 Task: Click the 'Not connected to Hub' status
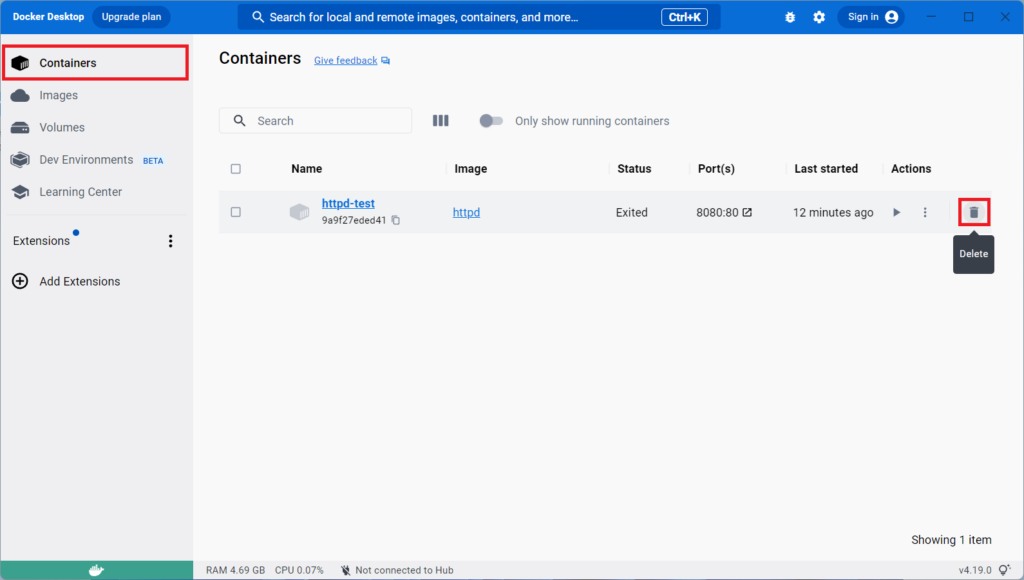tap(397, 570)
